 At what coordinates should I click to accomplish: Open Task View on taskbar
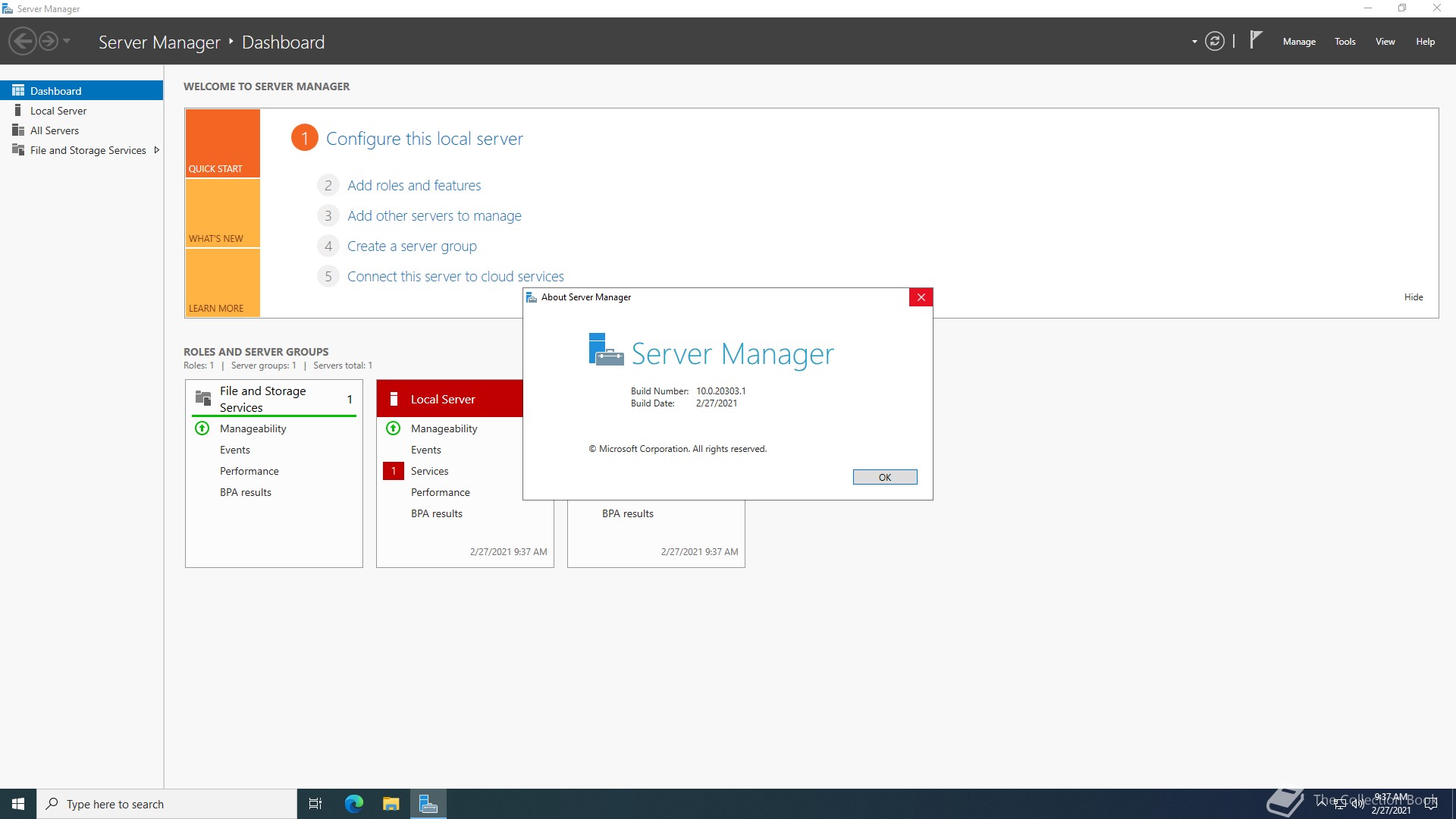point(315,804)
